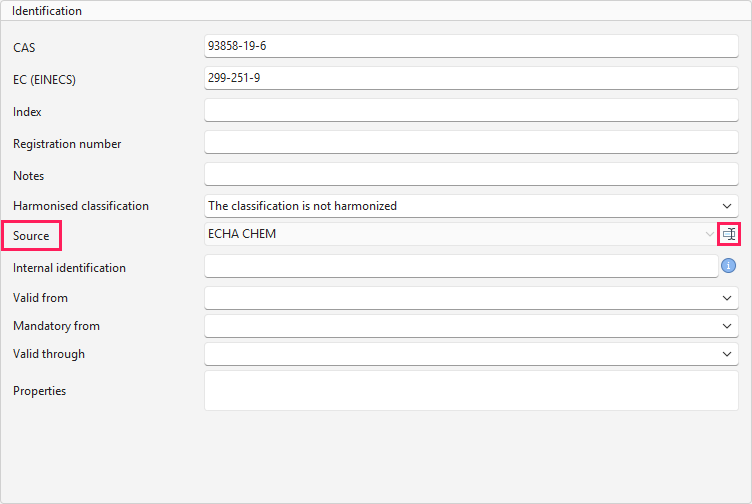The height and width of the screenshot is (504, 752).
Task: Click the Properties label
Action: pos(39,391)
